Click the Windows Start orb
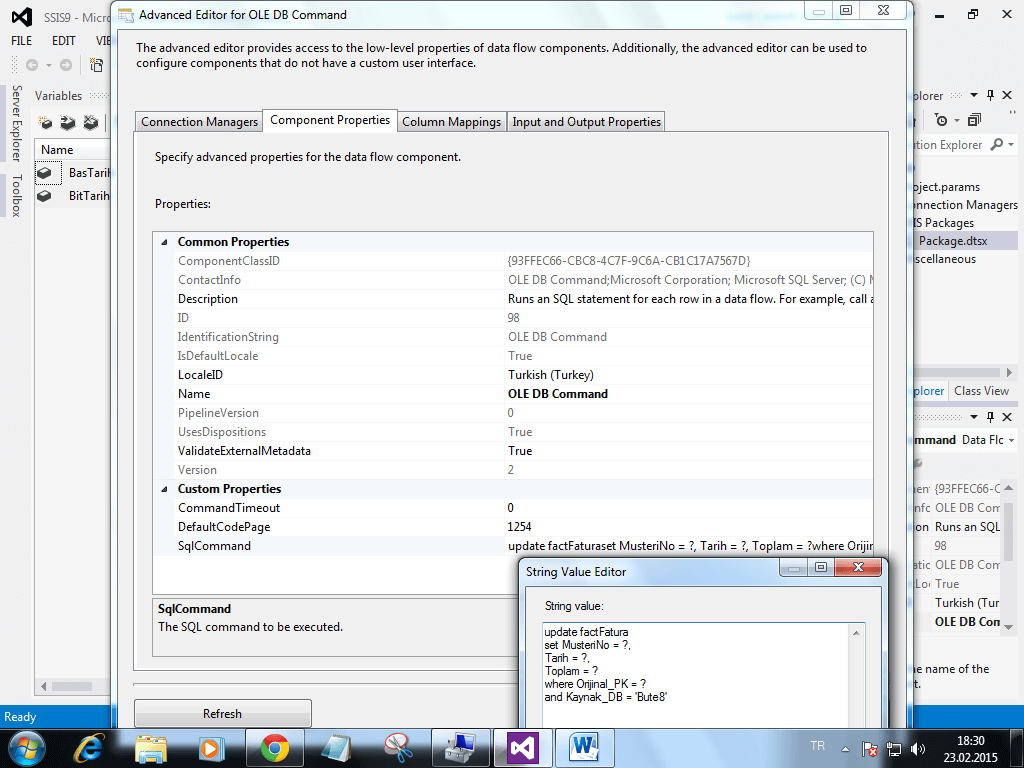Image resolution: width=1024 pixels, height=768 pixels. click(26, 748)
